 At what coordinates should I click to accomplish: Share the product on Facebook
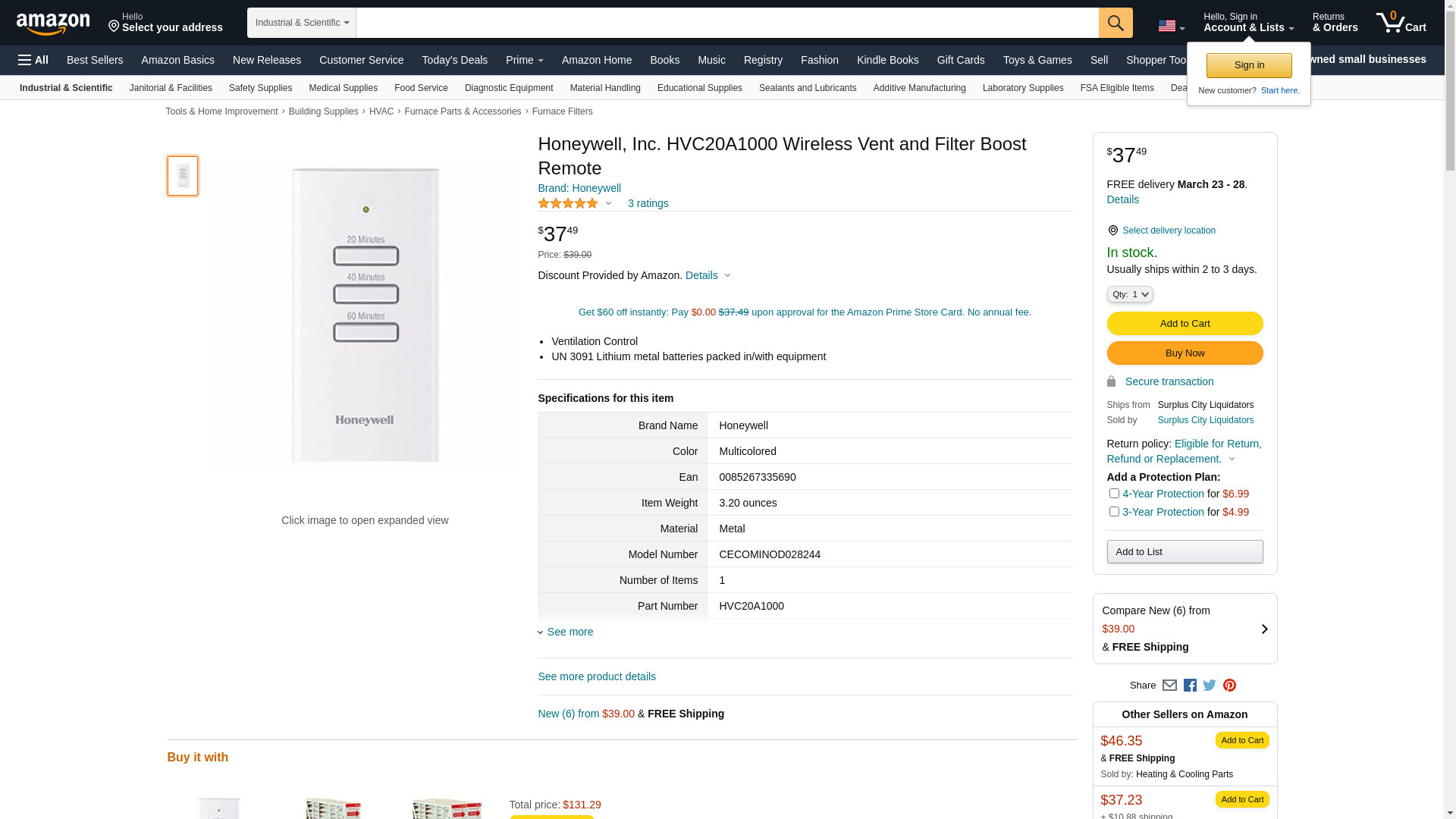(1190, 686)
